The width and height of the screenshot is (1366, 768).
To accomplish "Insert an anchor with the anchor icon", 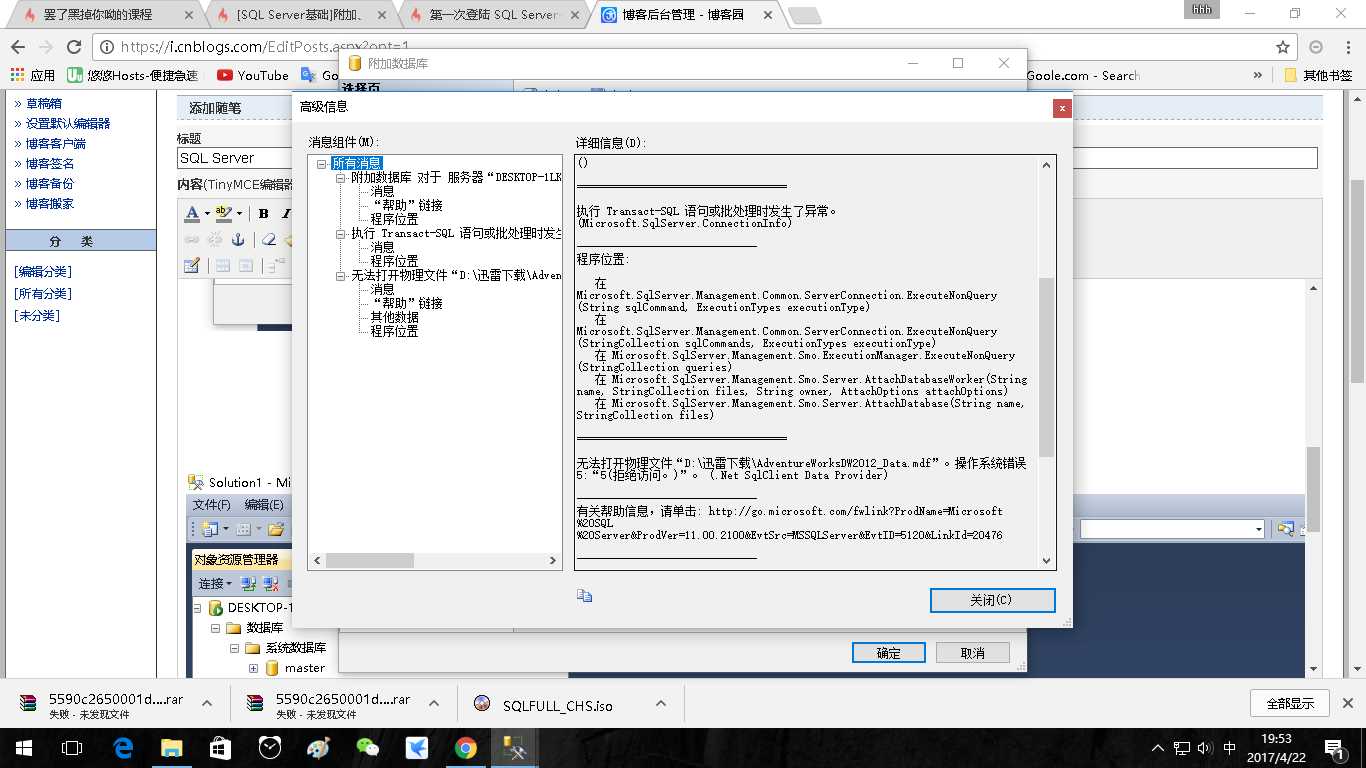I will point(238,240).
